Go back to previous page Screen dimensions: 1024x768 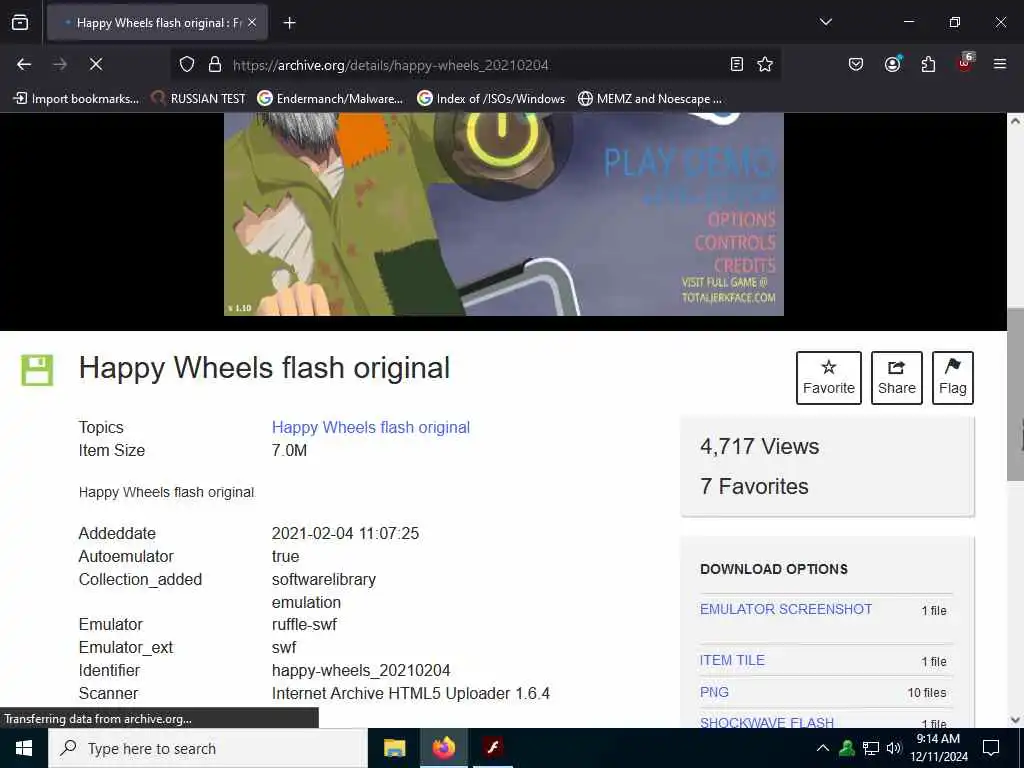pyautogui.click(x=24, y=64)
